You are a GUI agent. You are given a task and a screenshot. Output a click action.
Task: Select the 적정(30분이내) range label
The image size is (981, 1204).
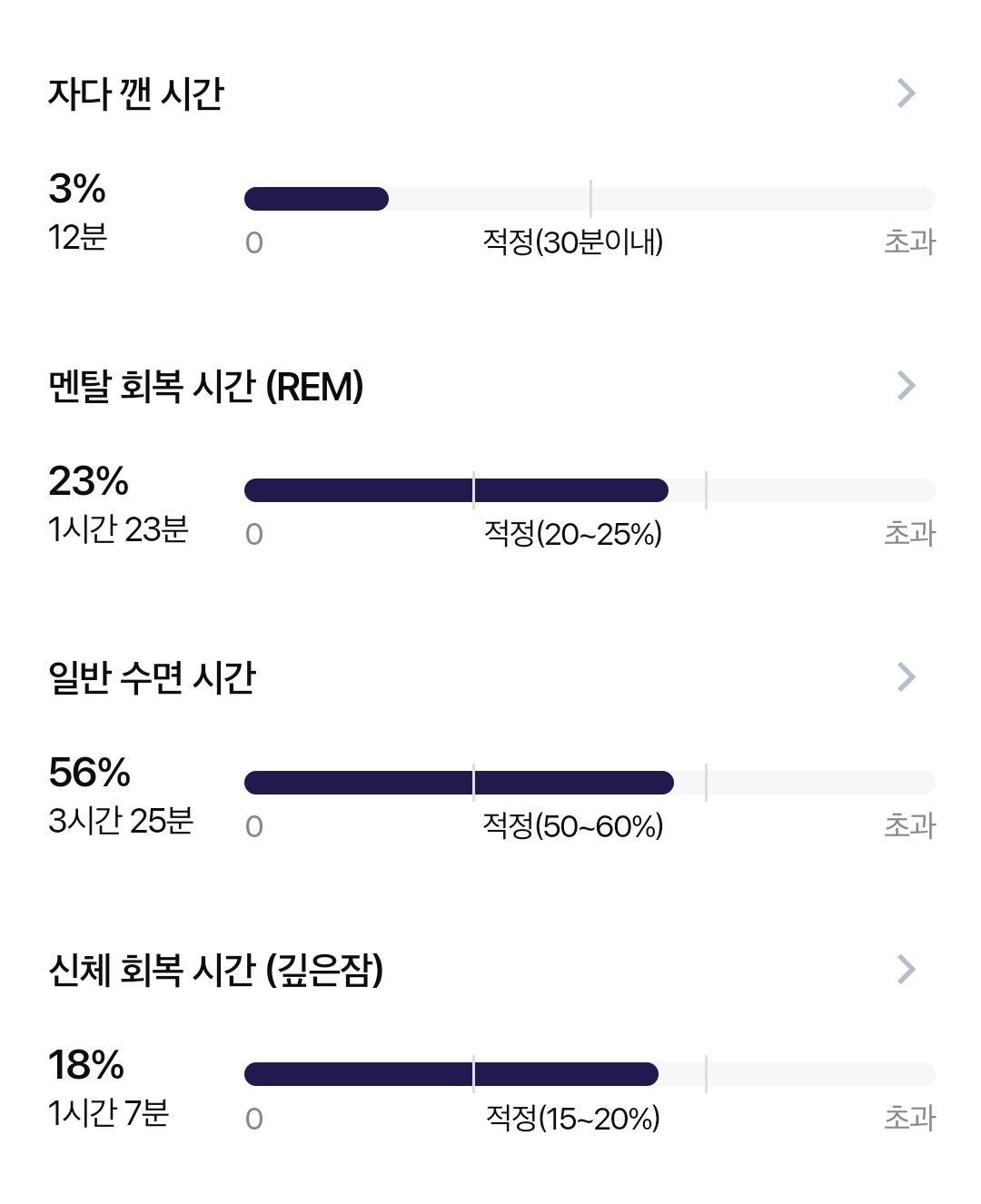click(x=573, y=242)
